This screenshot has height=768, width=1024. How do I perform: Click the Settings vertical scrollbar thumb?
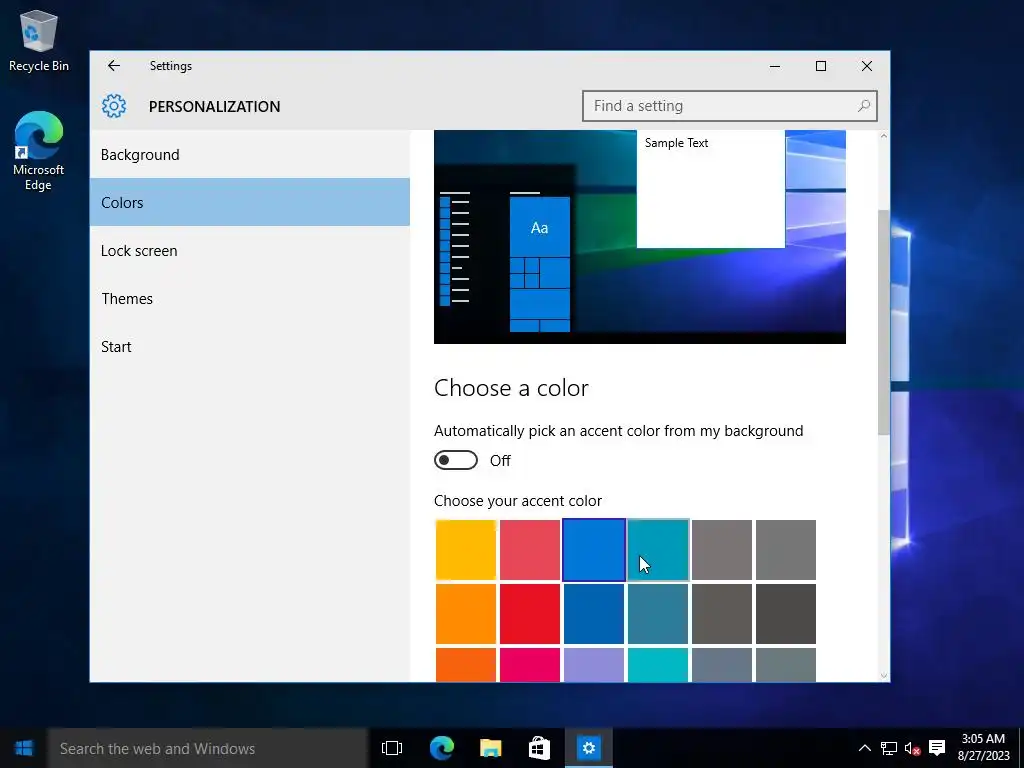(x=884, y=323)
